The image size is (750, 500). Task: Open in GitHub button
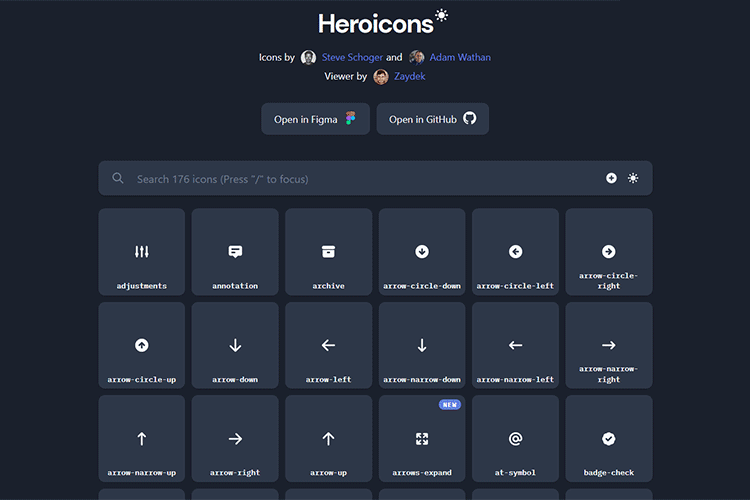point(432,119)
